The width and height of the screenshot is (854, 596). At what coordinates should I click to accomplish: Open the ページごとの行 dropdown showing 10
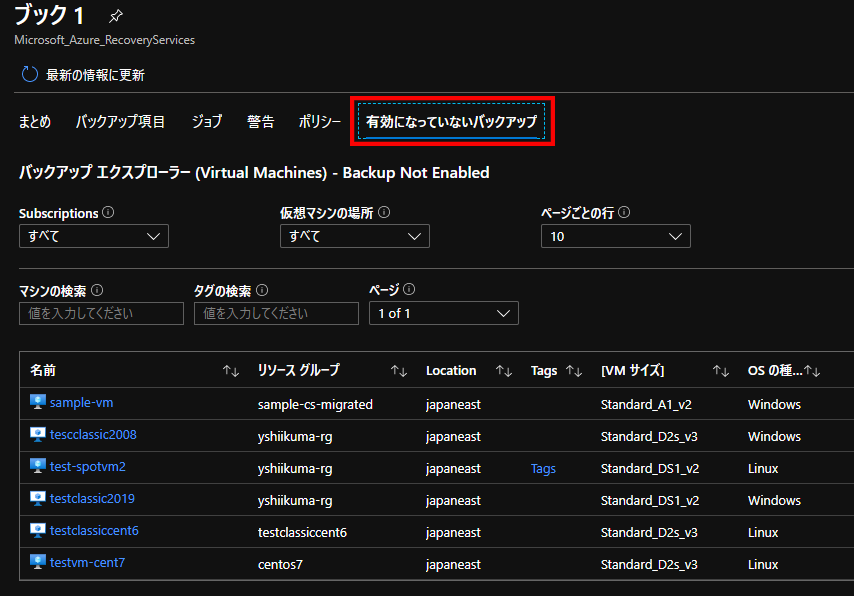615,236
